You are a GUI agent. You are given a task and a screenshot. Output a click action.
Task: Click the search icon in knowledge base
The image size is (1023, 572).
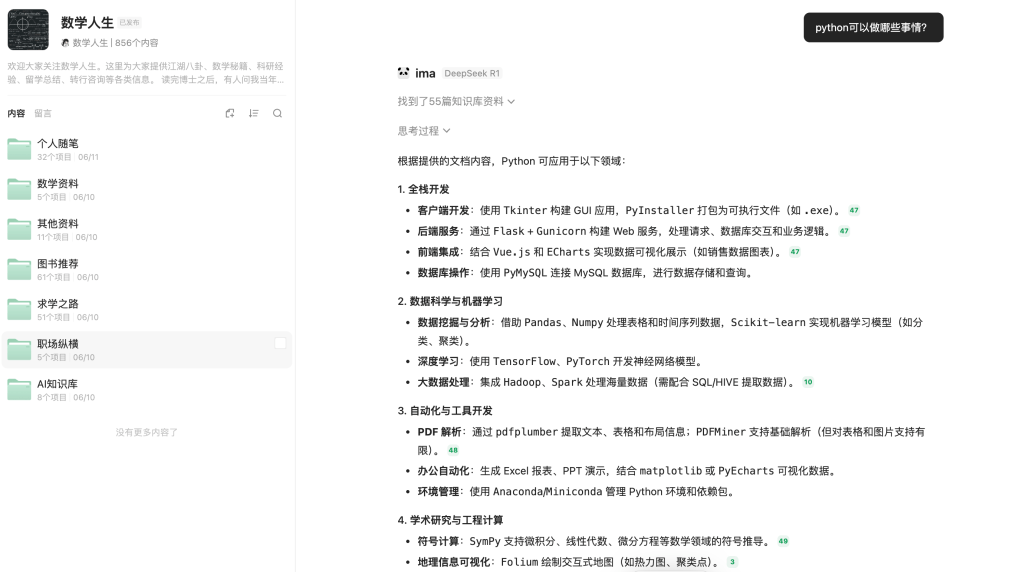click(278, 114)
